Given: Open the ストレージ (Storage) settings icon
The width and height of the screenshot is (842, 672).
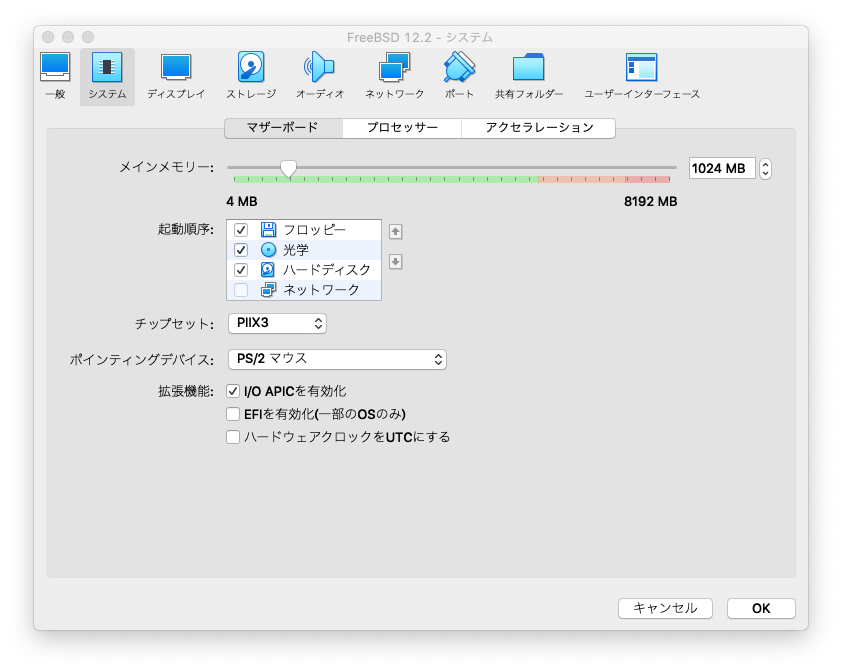Looking at the screenshot, I should [251, 76].
